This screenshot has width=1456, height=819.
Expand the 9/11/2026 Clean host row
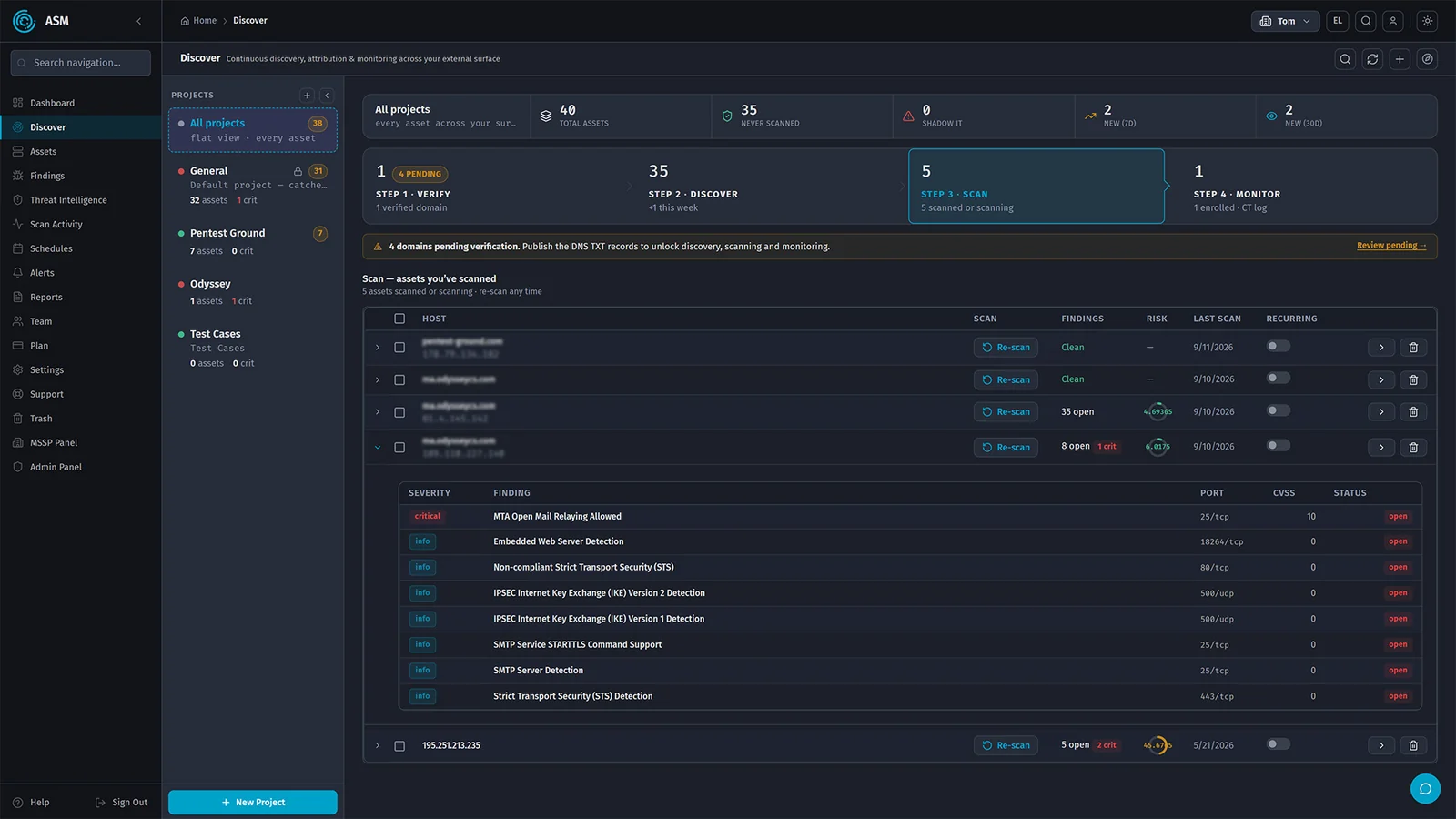coord(378,348)
